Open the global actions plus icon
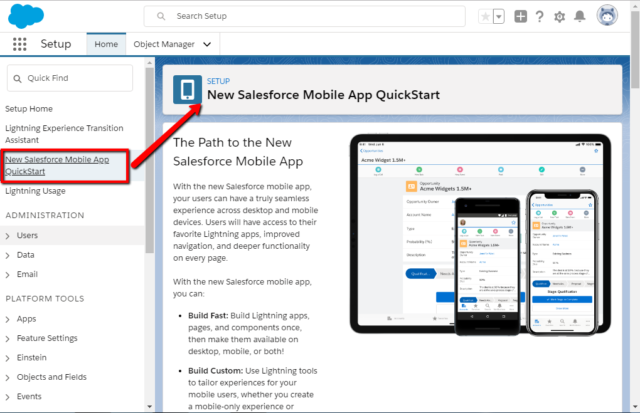Screen dimensions: 640x413 pyautogui.click(x=520, y=17)
